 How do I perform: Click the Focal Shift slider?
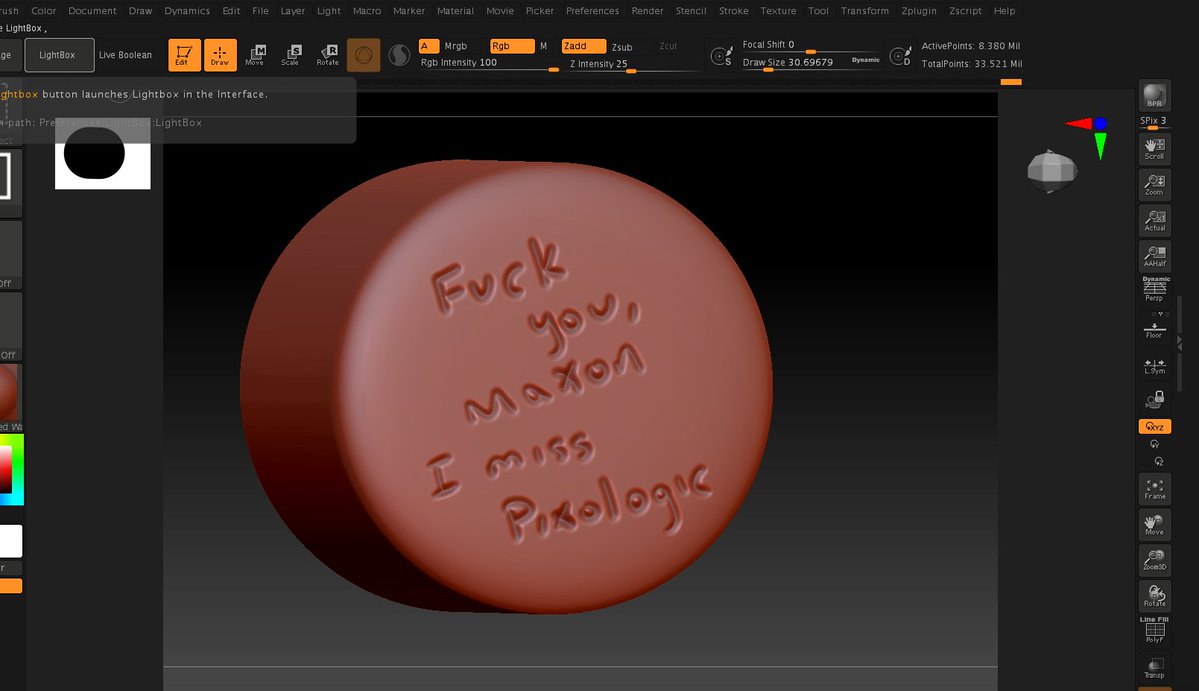[811, 45]
